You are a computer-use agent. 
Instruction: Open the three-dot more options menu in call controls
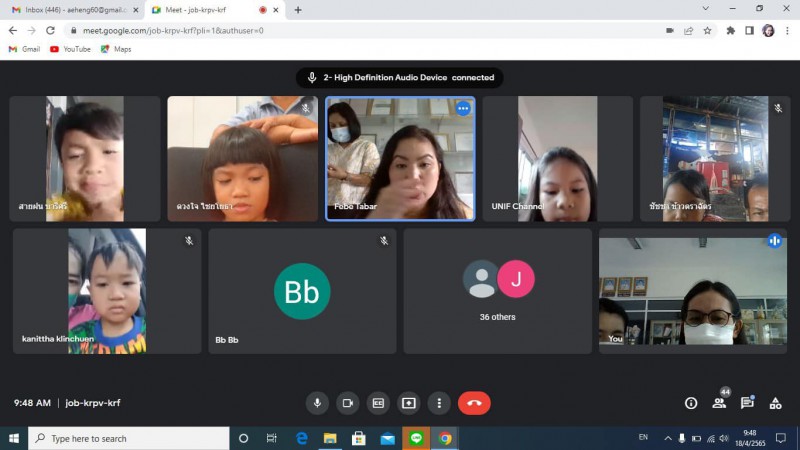point(439,403)
